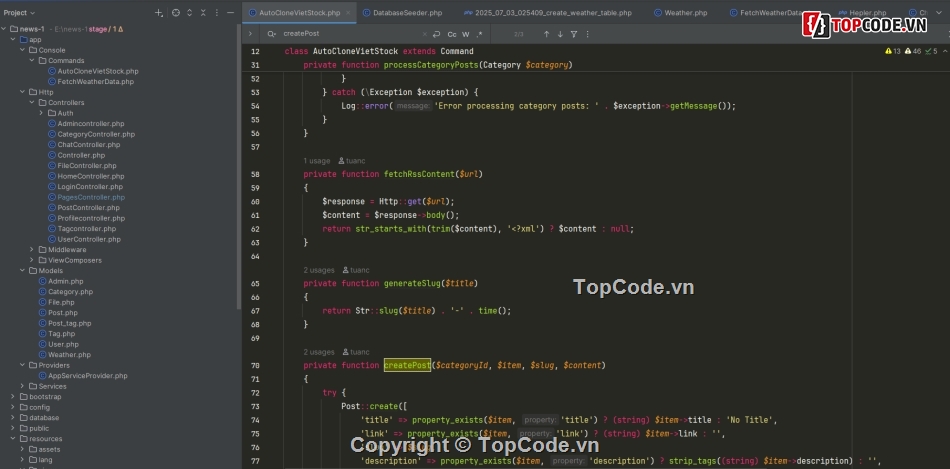Click the Collapse All icon in Project panel
950x469 pixels.
pyautogui.click(x=203, y=13)
